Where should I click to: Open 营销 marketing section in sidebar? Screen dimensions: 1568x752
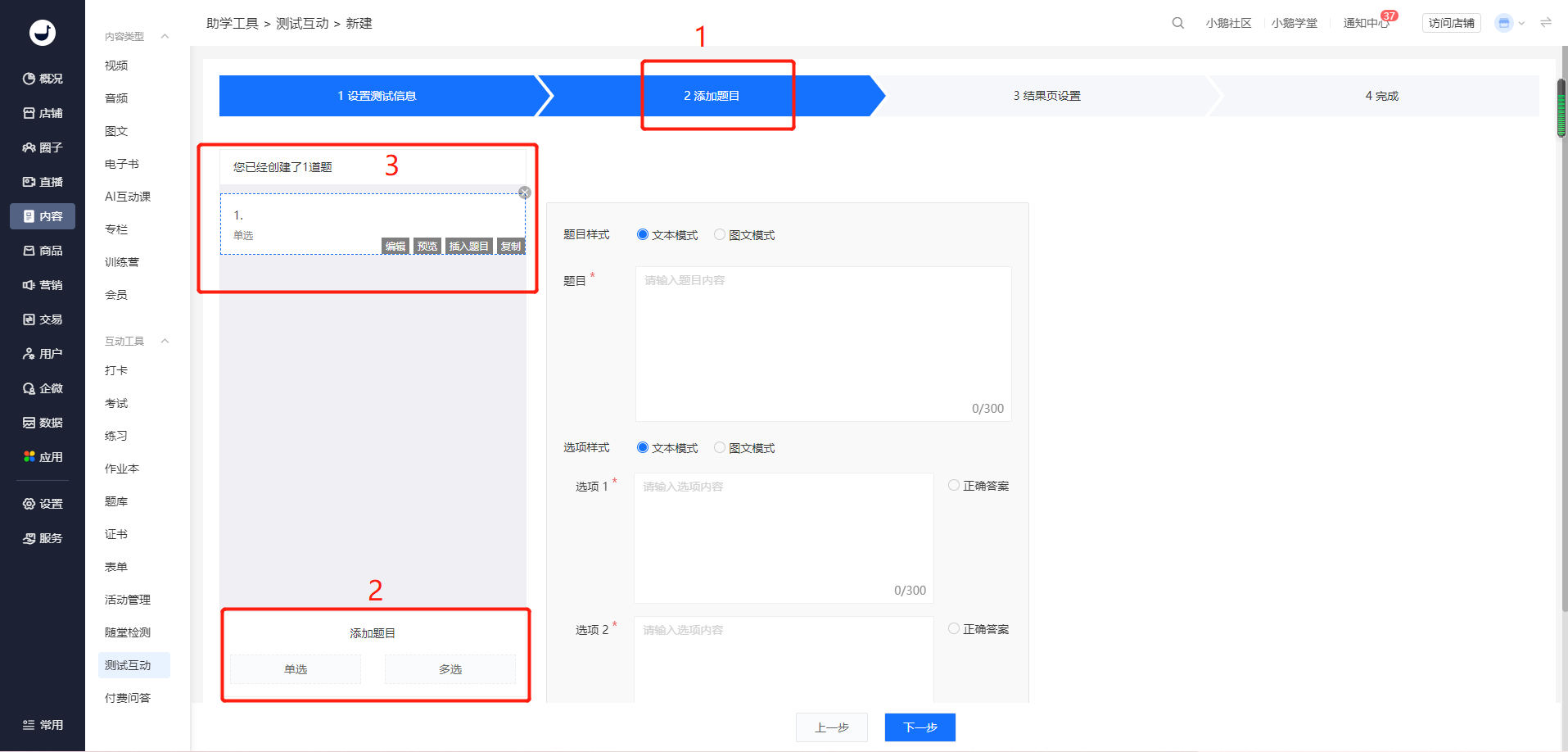[43, 285]
